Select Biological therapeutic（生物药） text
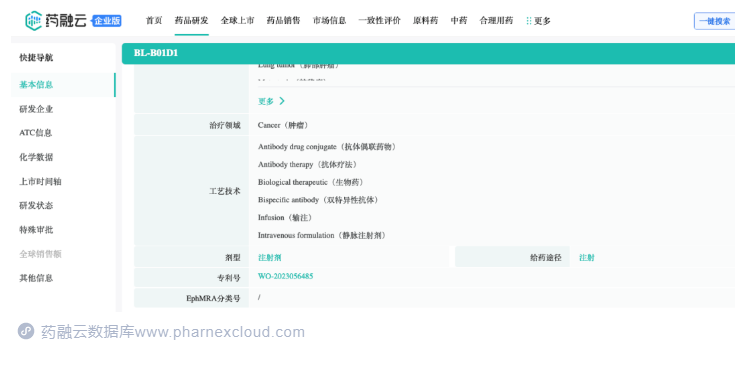 coord(311,182)
